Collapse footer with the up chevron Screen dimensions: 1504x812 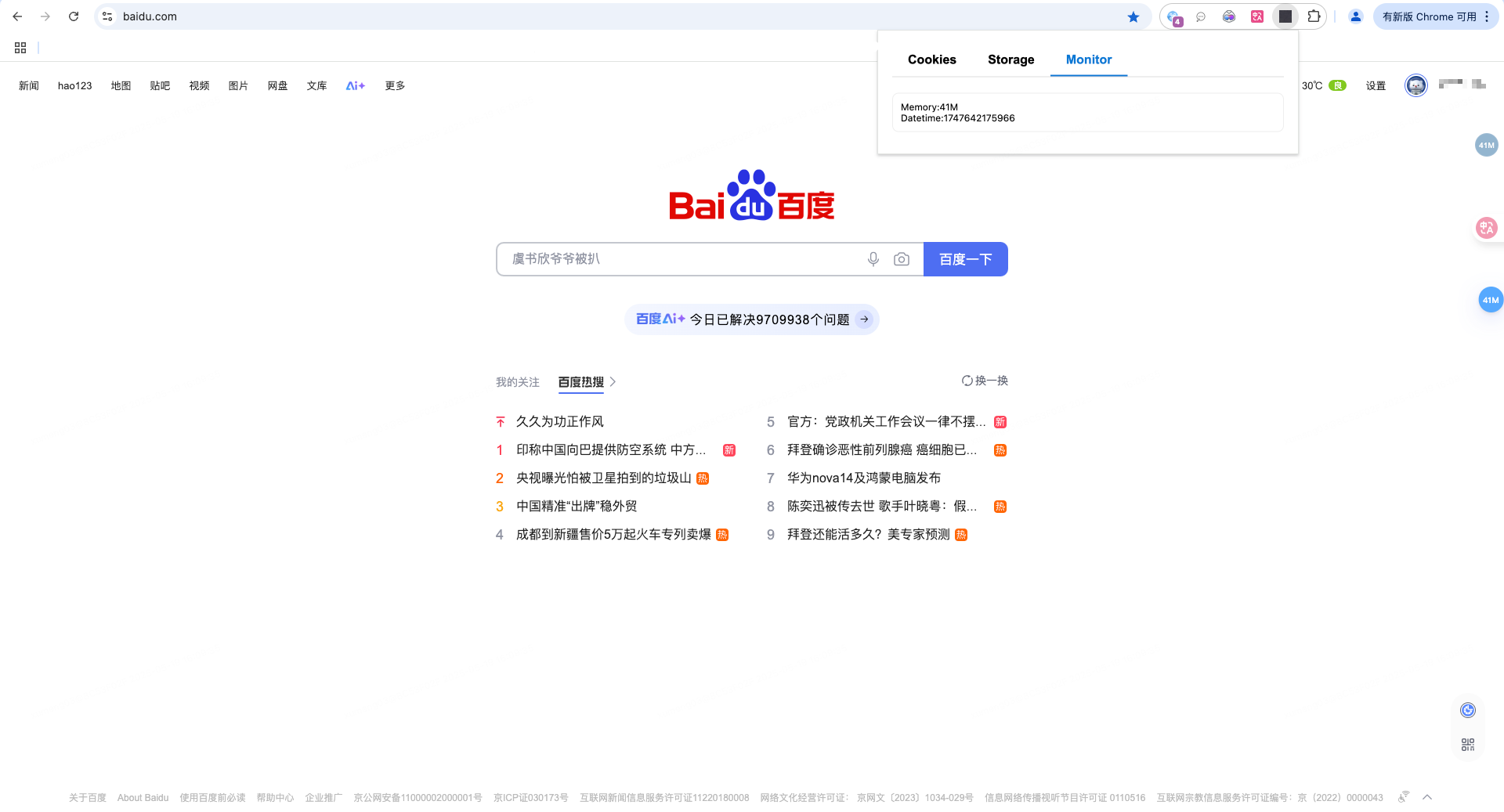[x=1427, y=797]
